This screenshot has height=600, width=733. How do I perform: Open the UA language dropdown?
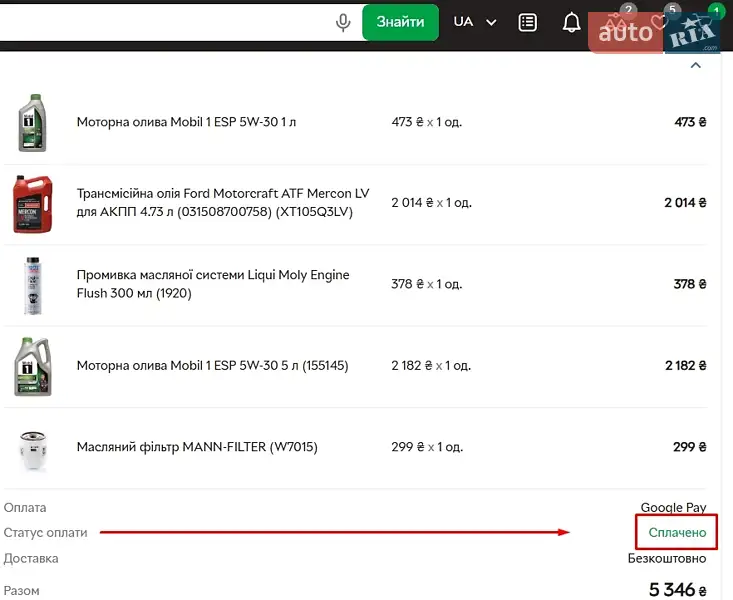pos(474,22)
